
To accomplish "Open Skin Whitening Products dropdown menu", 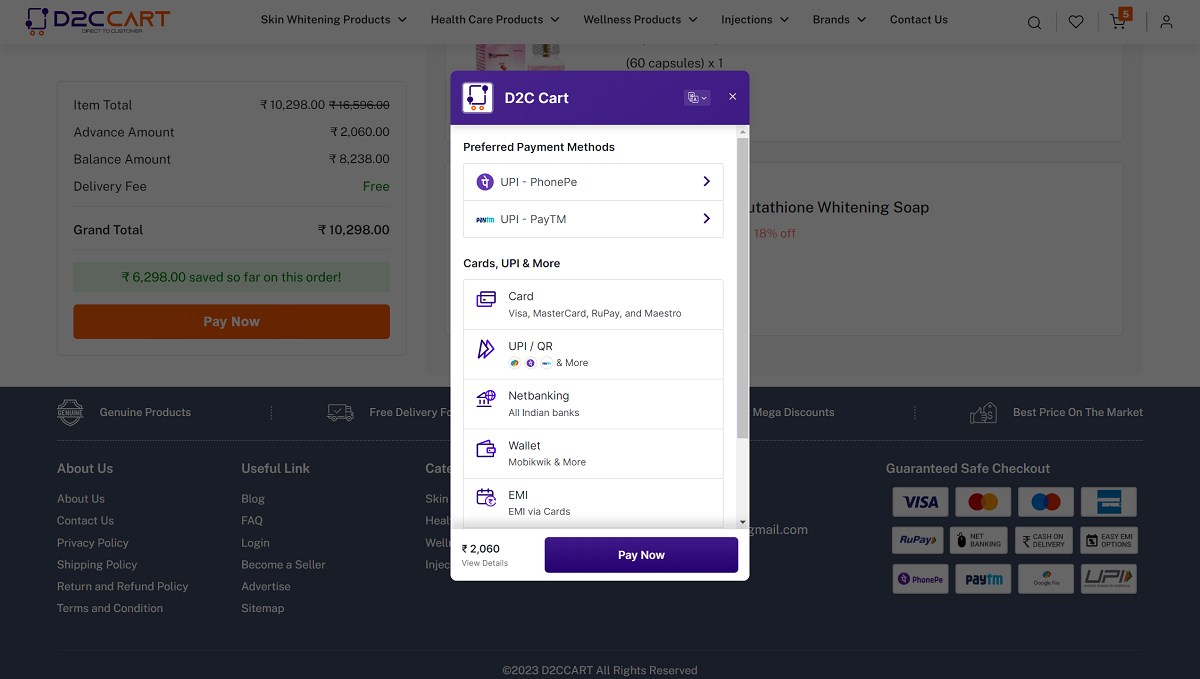I will (333, 19).
